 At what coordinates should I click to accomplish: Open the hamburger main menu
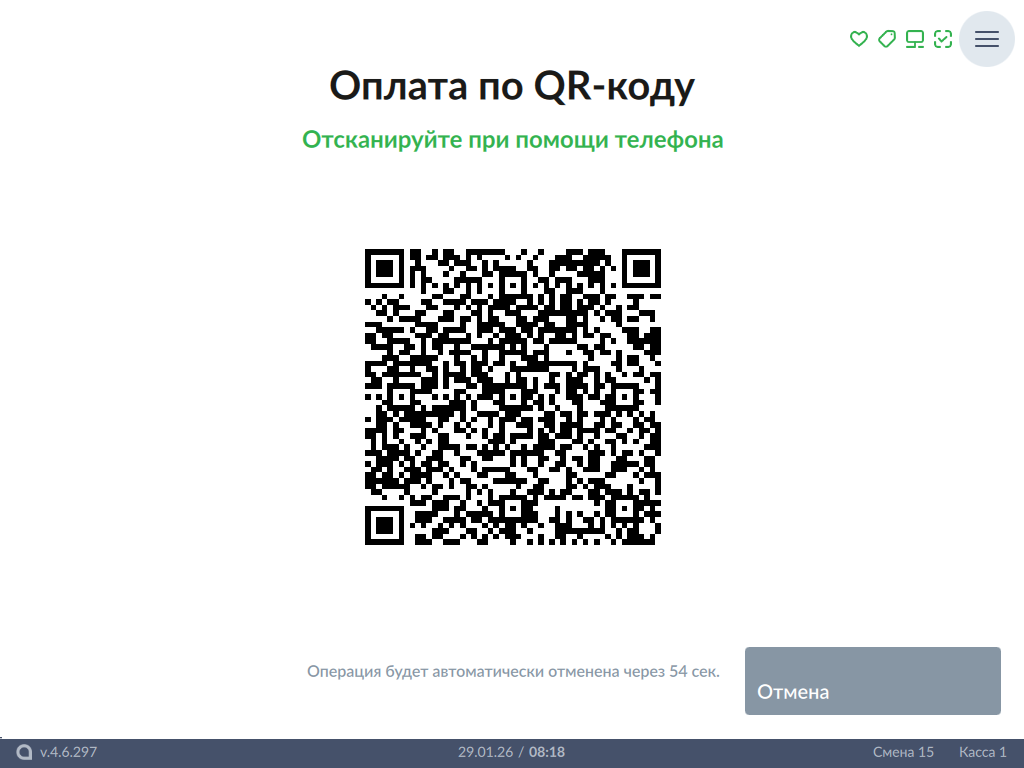(x=986, y=39)
